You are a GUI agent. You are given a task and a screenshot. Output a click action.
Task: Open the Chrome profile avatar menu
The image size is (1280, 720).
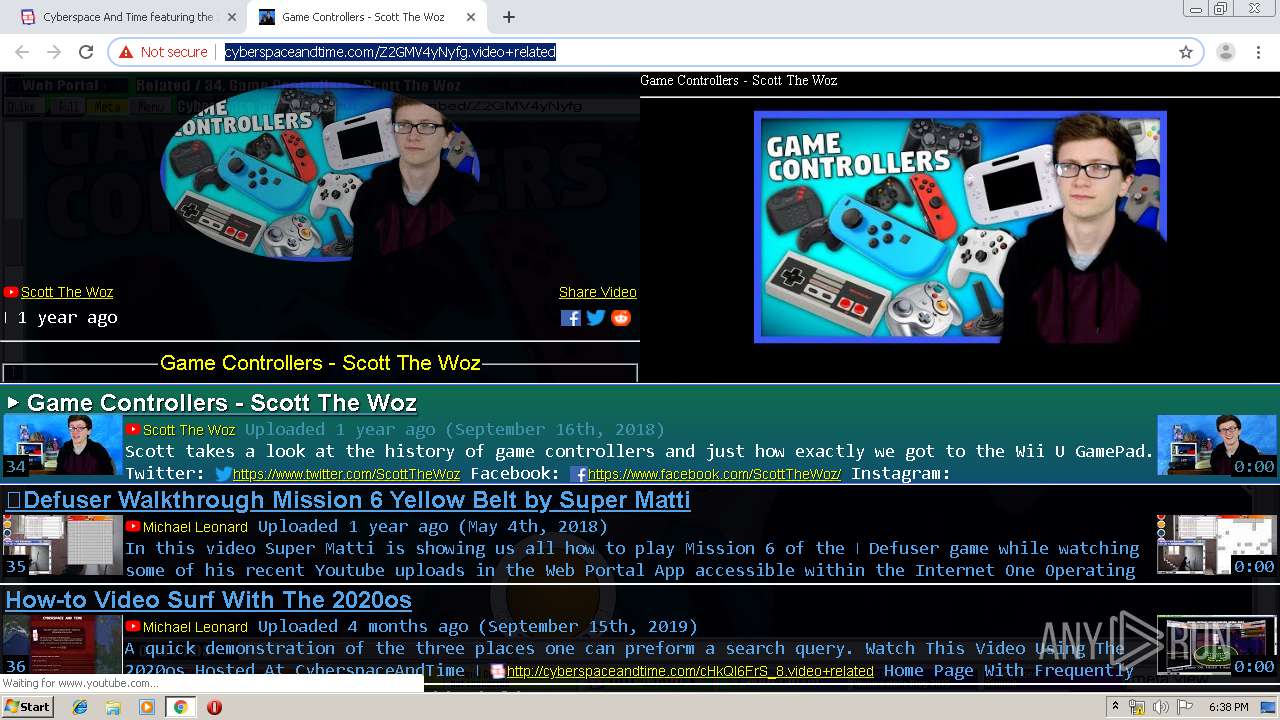click(x=1226, y=52)
